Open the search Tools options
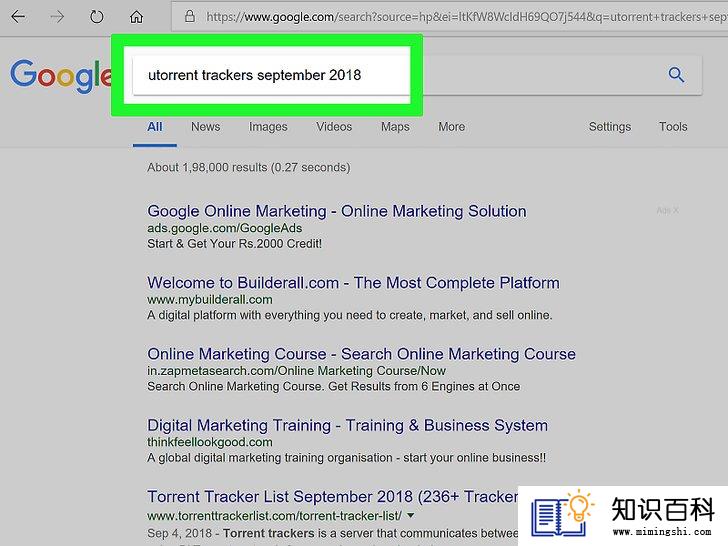 [x=673, y=127]
